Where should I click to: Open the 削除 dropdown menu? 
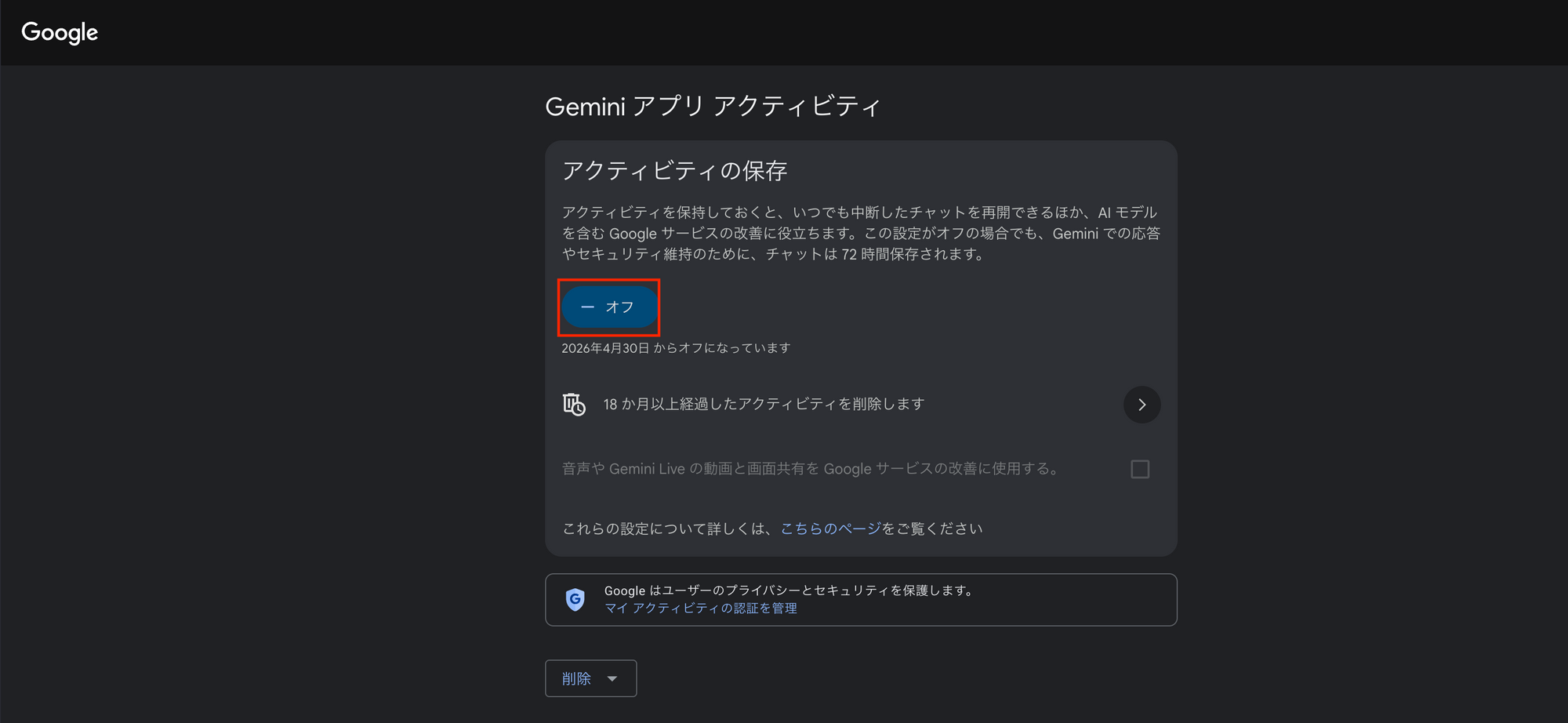591,678
